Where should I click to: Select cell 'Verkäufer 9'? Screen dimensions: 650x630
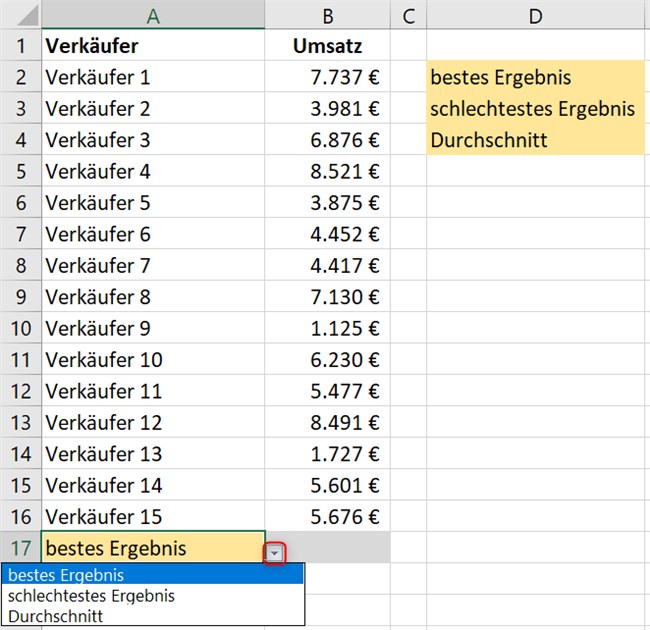pos(153,328)
